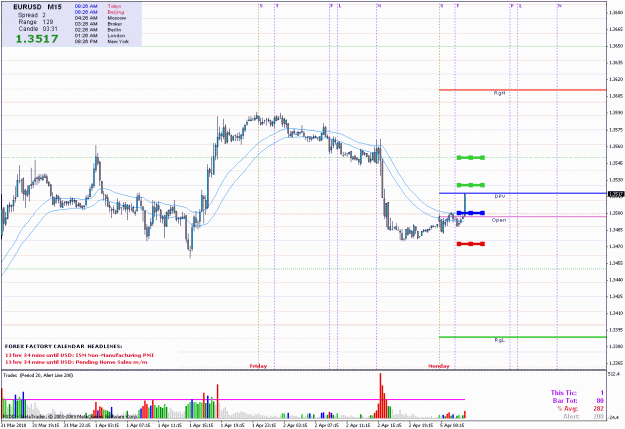Click the Alert 200 value row

584,416
